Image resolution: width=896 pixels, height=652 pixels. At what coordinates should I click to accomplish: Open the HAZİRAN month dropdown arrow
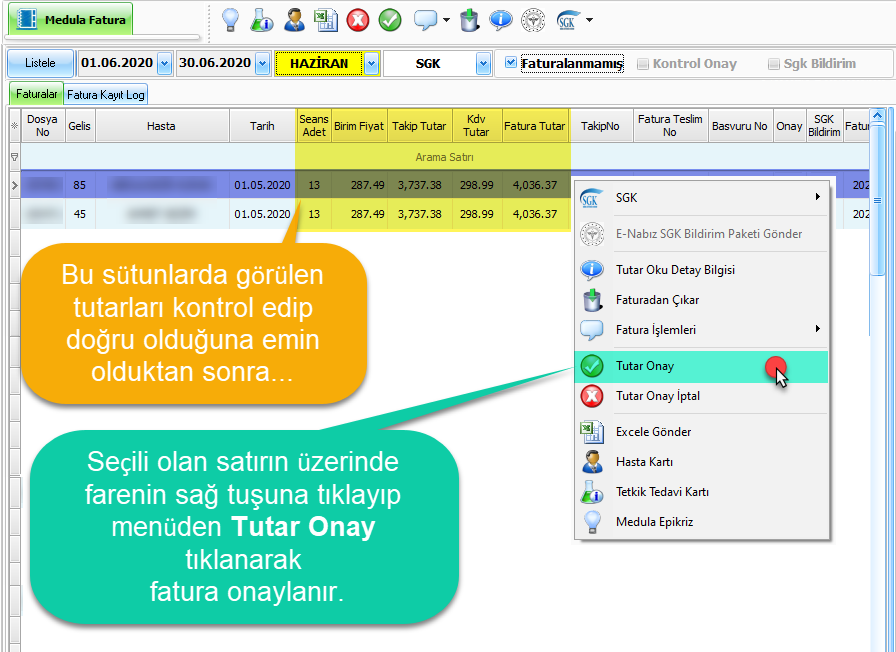pyautogui.click(x=371, y=63)
